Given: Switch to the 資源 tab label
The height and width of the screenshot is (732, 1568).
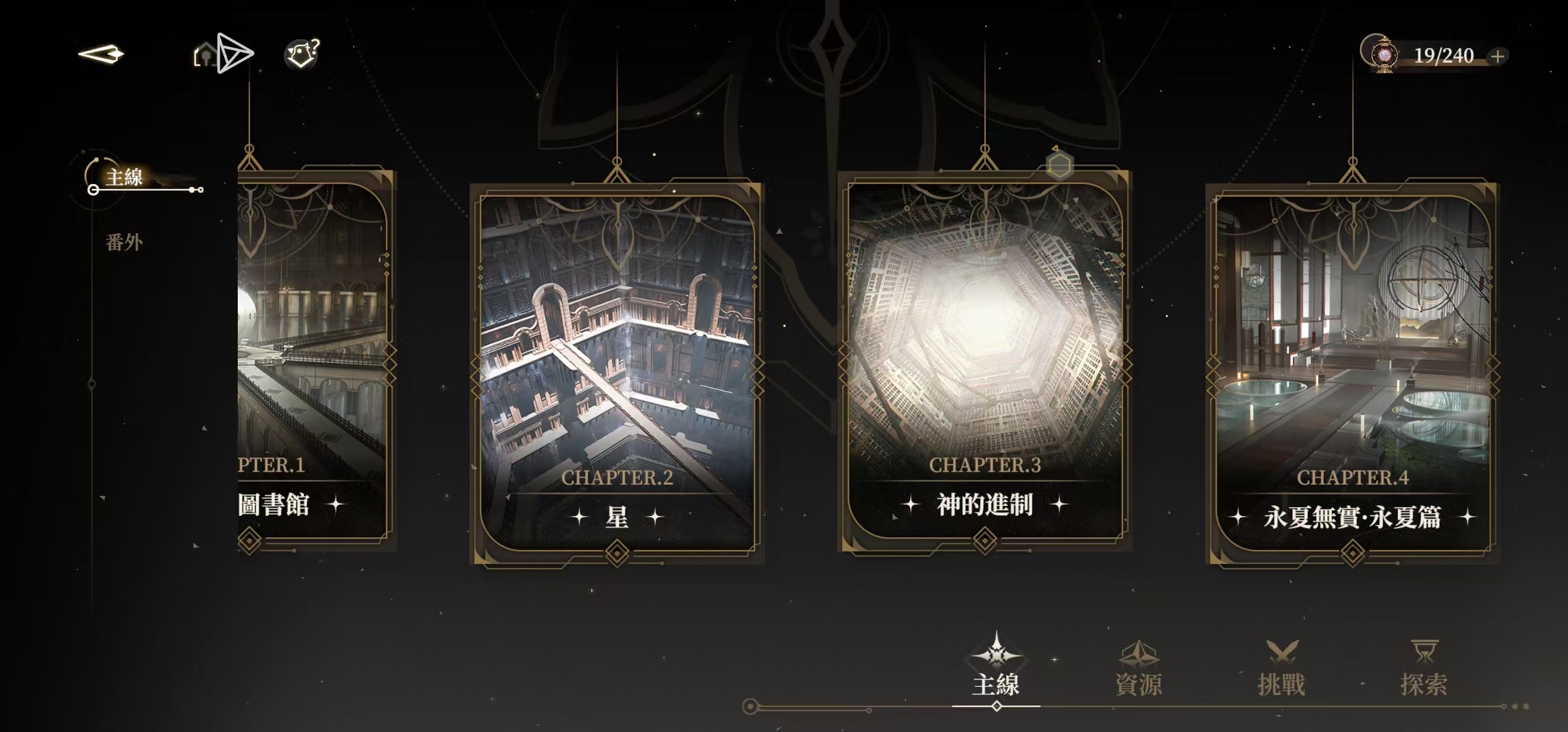Looking at the screenshot, I should pos(1139,685).
